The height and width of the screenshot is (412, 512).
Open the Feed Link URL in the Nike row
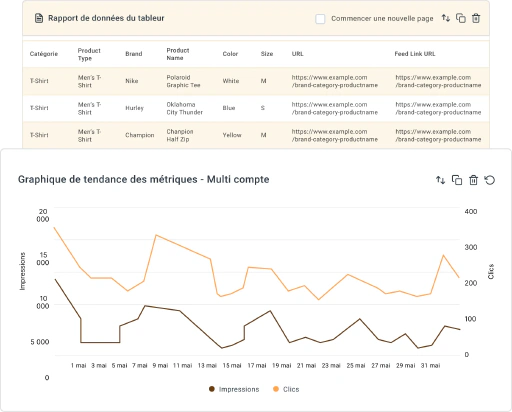pos(438,81)
